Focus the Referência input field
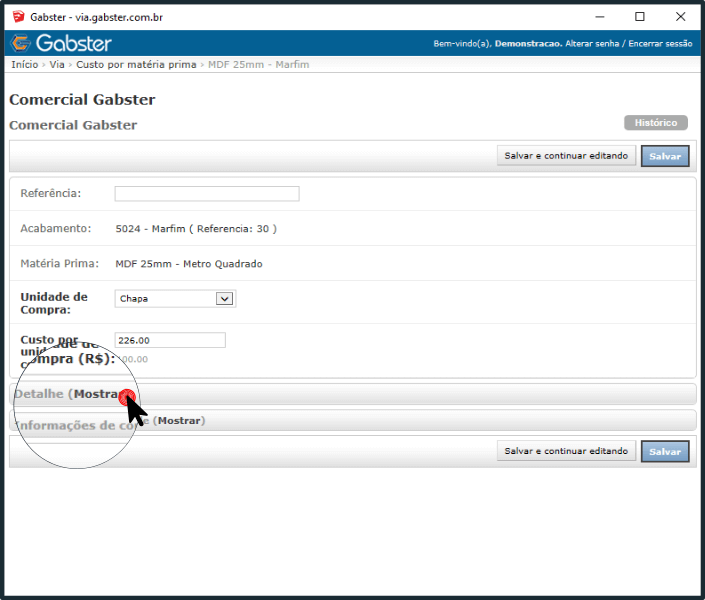This screenshot has width=705, height=600. point(207,193)
